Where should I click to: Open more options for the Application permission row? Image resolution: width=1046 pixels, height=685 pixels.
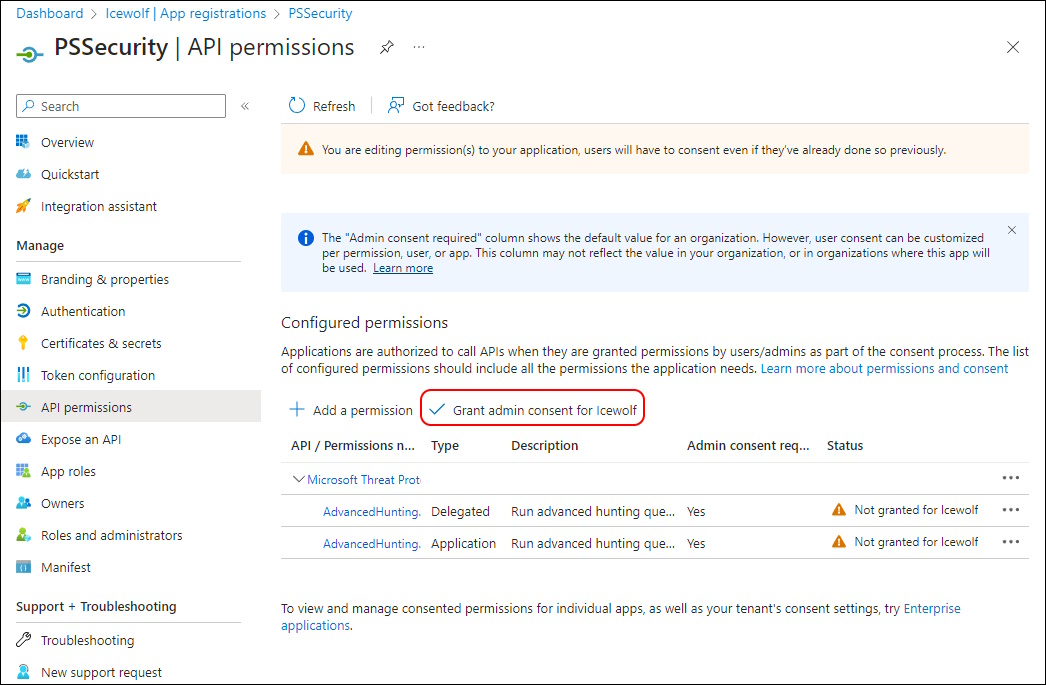pos(1011,542)
